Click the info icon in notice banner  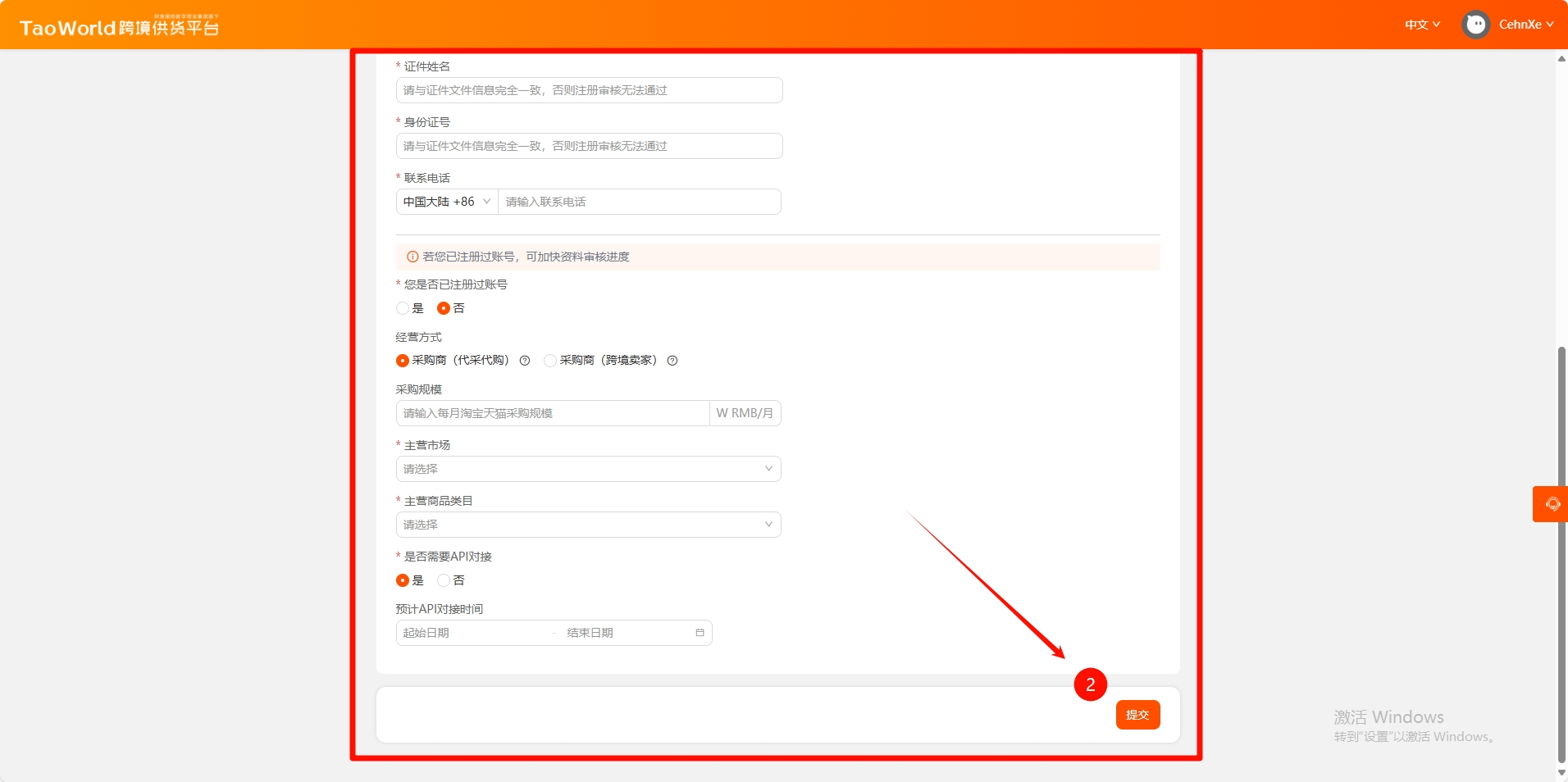point(413,257)
